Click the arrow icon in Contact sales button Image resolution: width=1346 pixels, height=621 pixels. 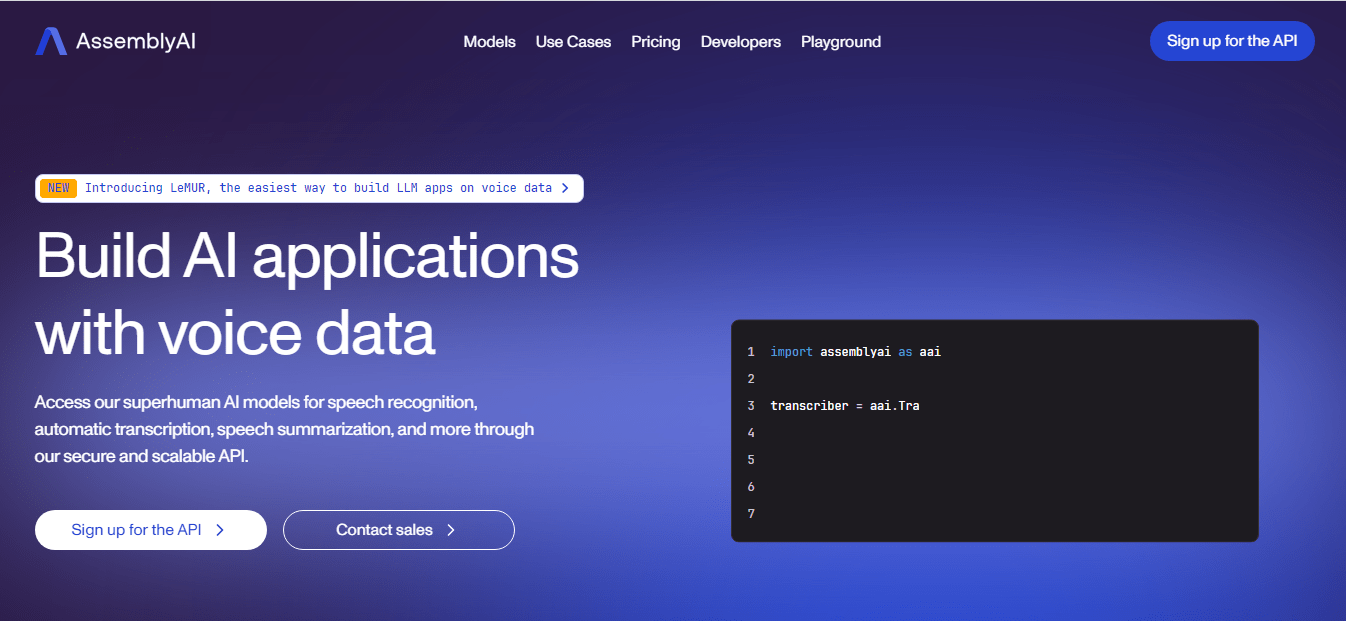point(451,530)
